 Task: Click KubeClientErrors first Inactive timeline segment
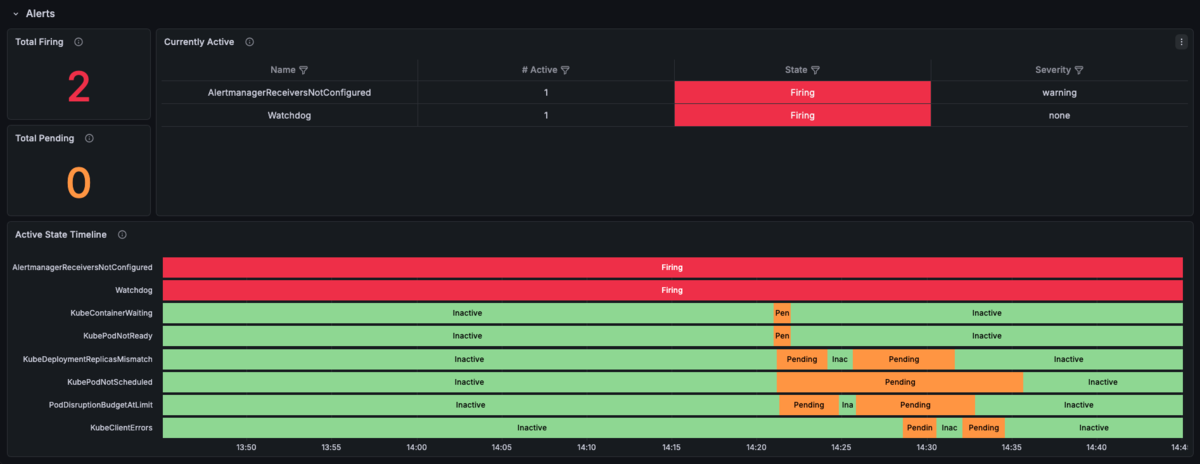(x=533, y=428)
